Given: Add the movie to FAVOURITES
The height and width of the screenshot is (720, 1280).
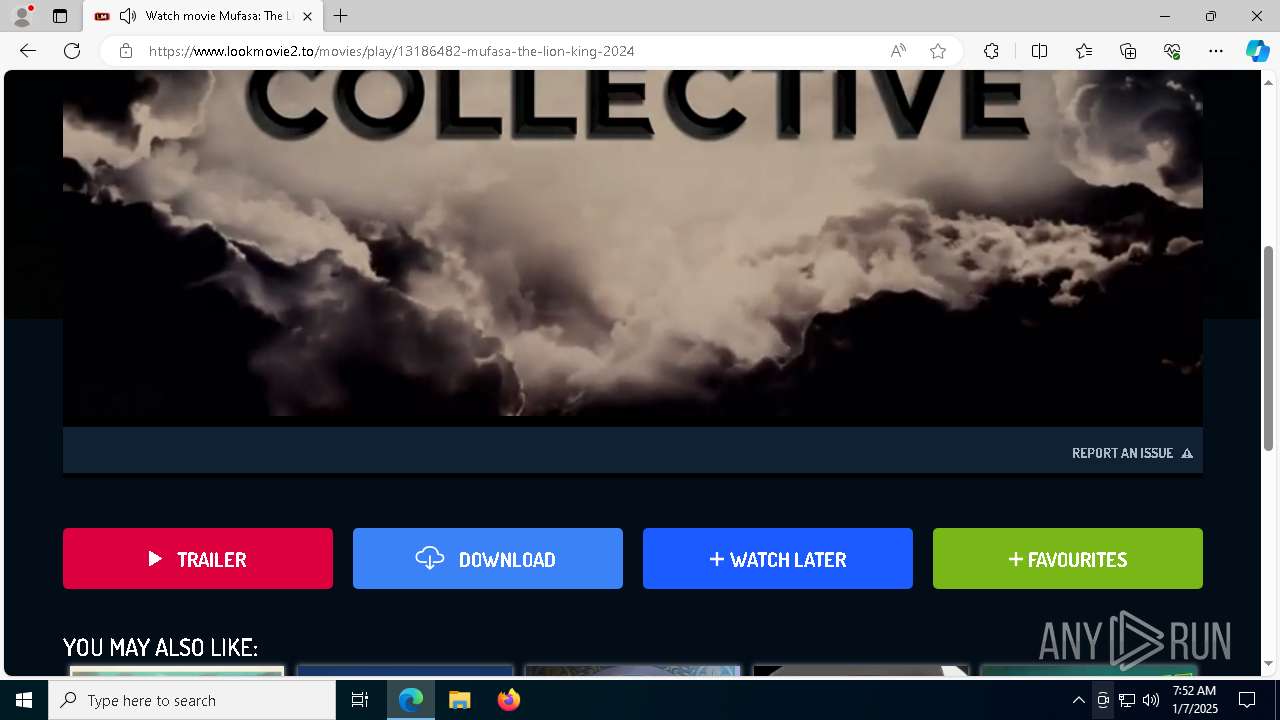Looking at the screenshot, I should point(1068,559).
